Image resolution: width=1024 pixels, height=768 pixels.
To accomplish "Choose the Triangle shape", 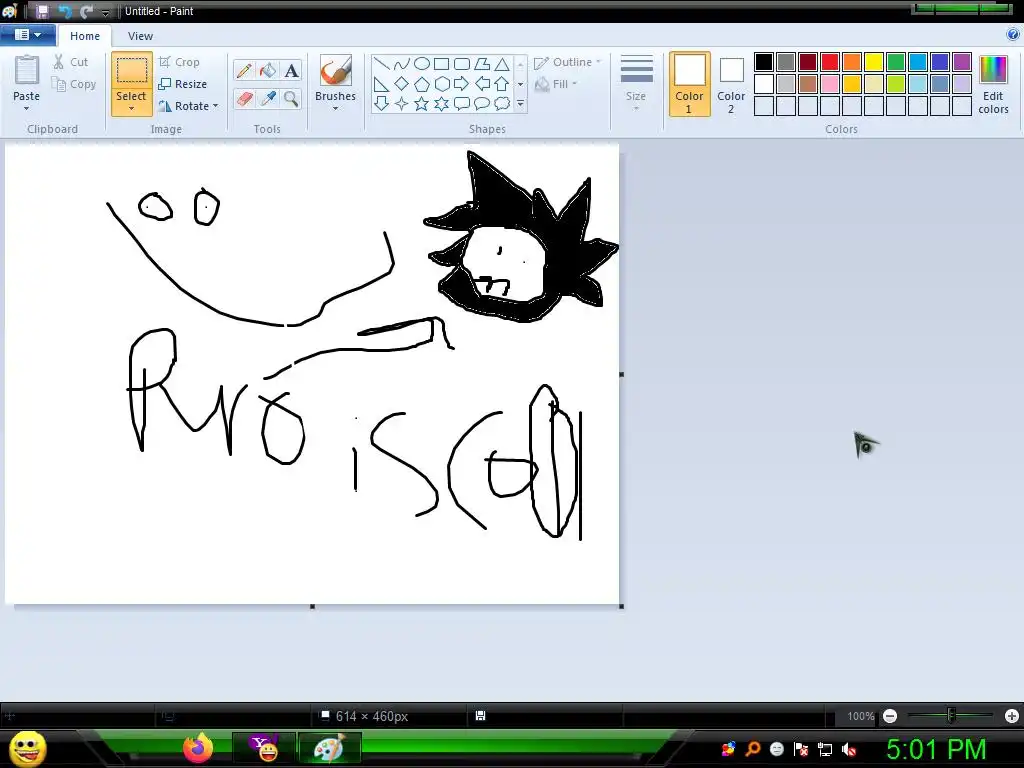I will [502, 63].
